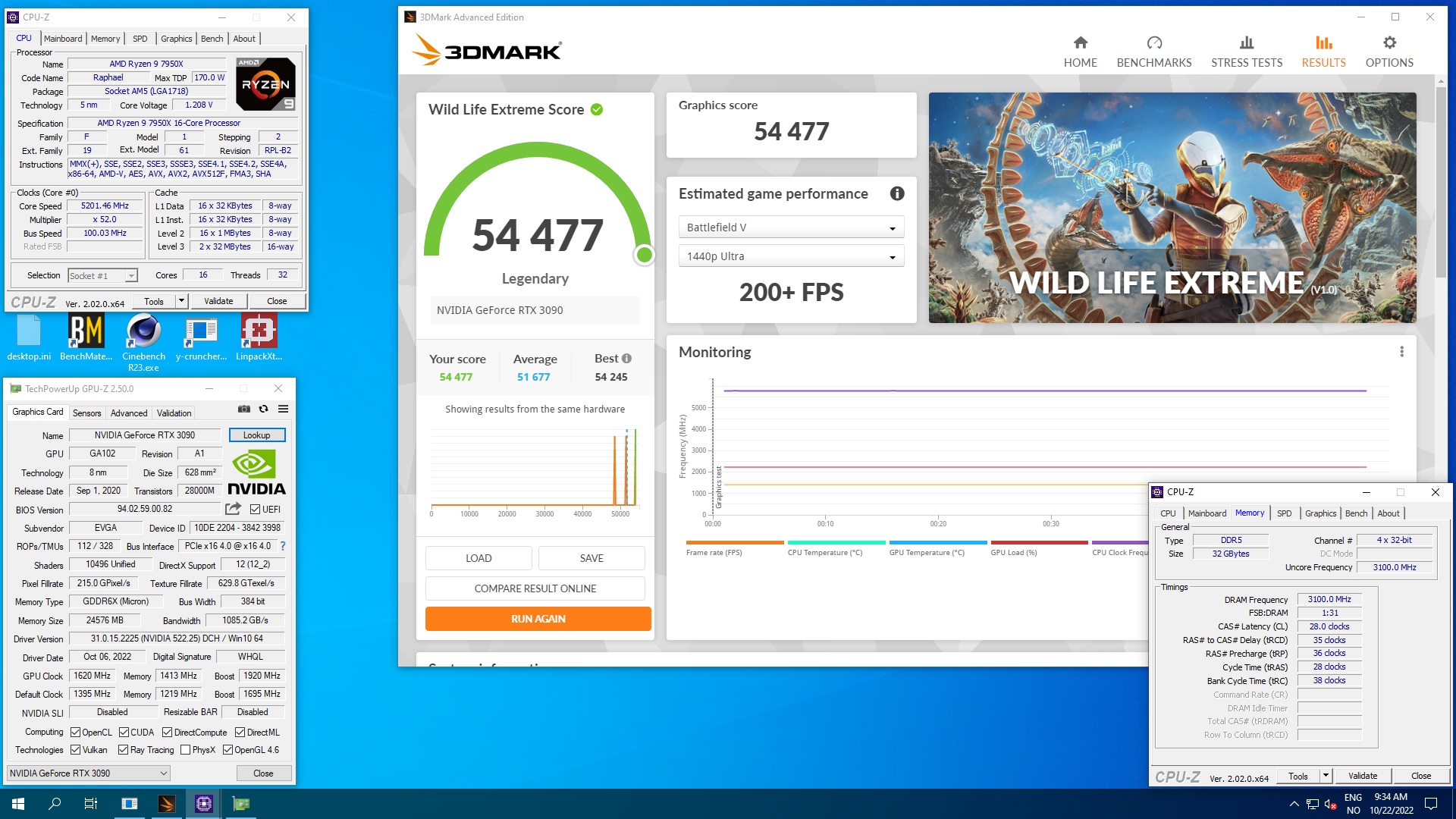Open the Battlefield V game dropdown

click(x=791, y=227)
